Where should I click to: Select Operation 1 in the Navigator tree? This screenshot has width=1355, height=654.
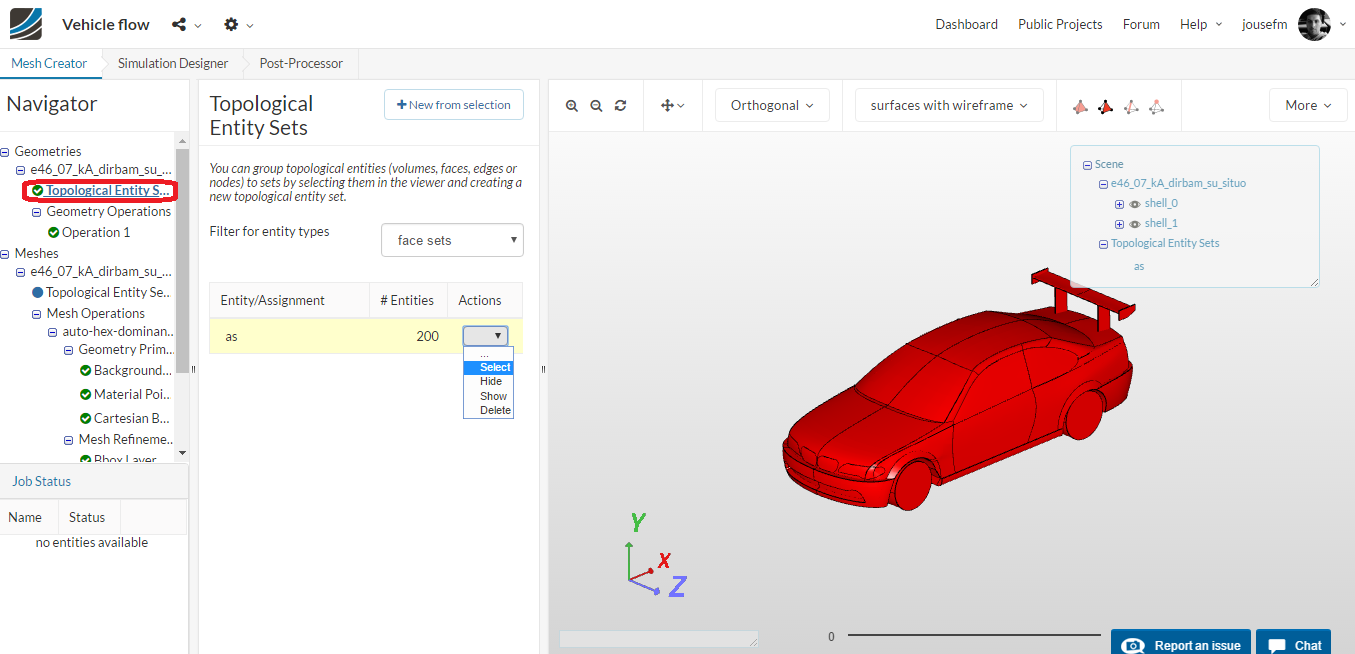tap(96, 232)
